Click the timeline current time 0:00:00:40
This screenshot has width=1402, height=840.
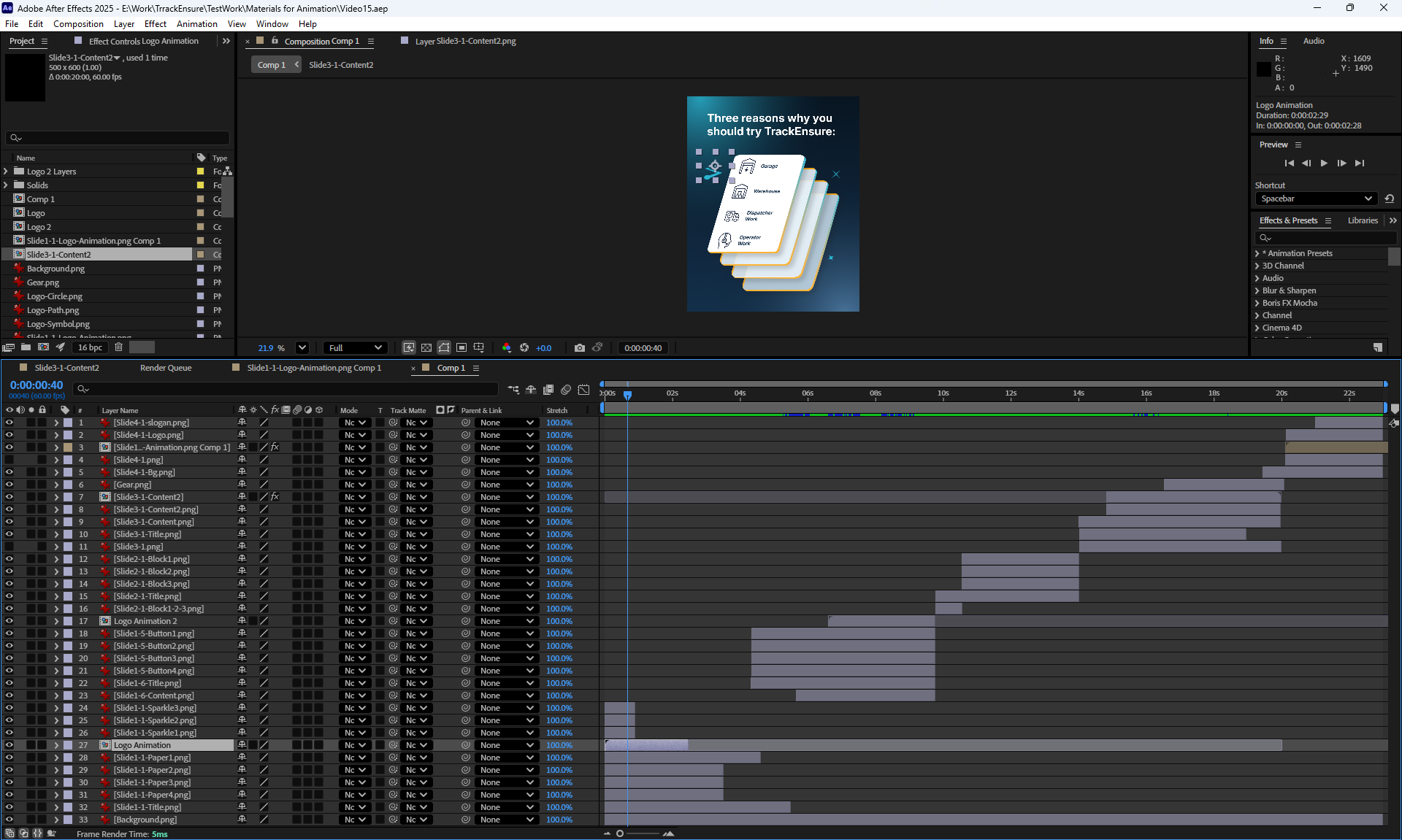(x=37, y=385)
